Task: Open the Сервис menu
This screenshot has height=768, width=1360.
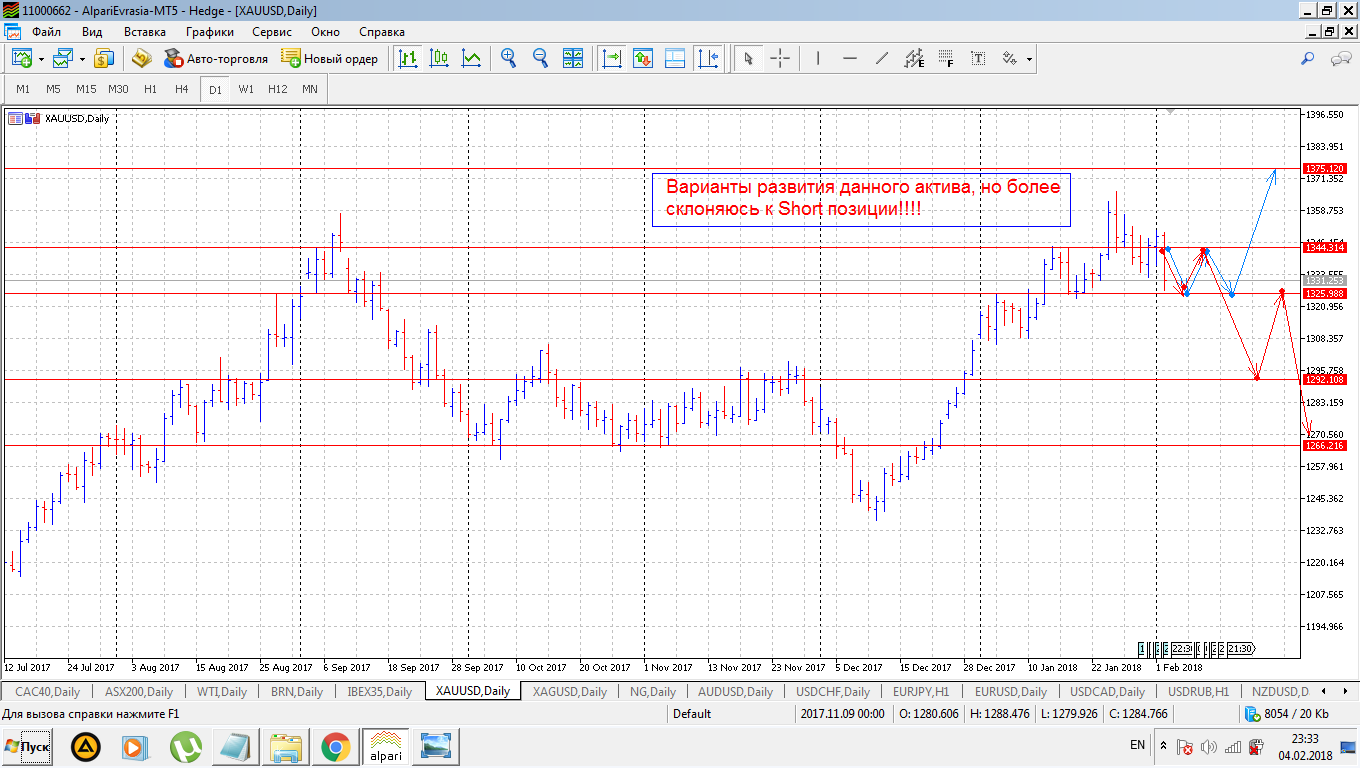Action: click(272, 31)
